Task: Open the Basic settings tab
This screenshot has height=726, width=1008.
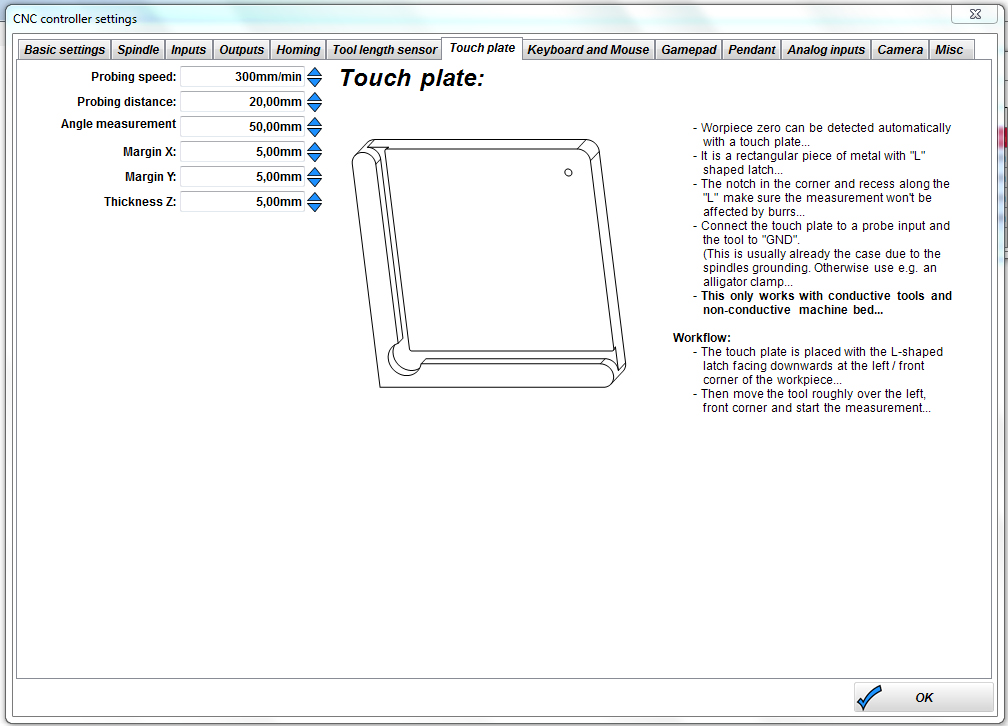Action: 64,50
